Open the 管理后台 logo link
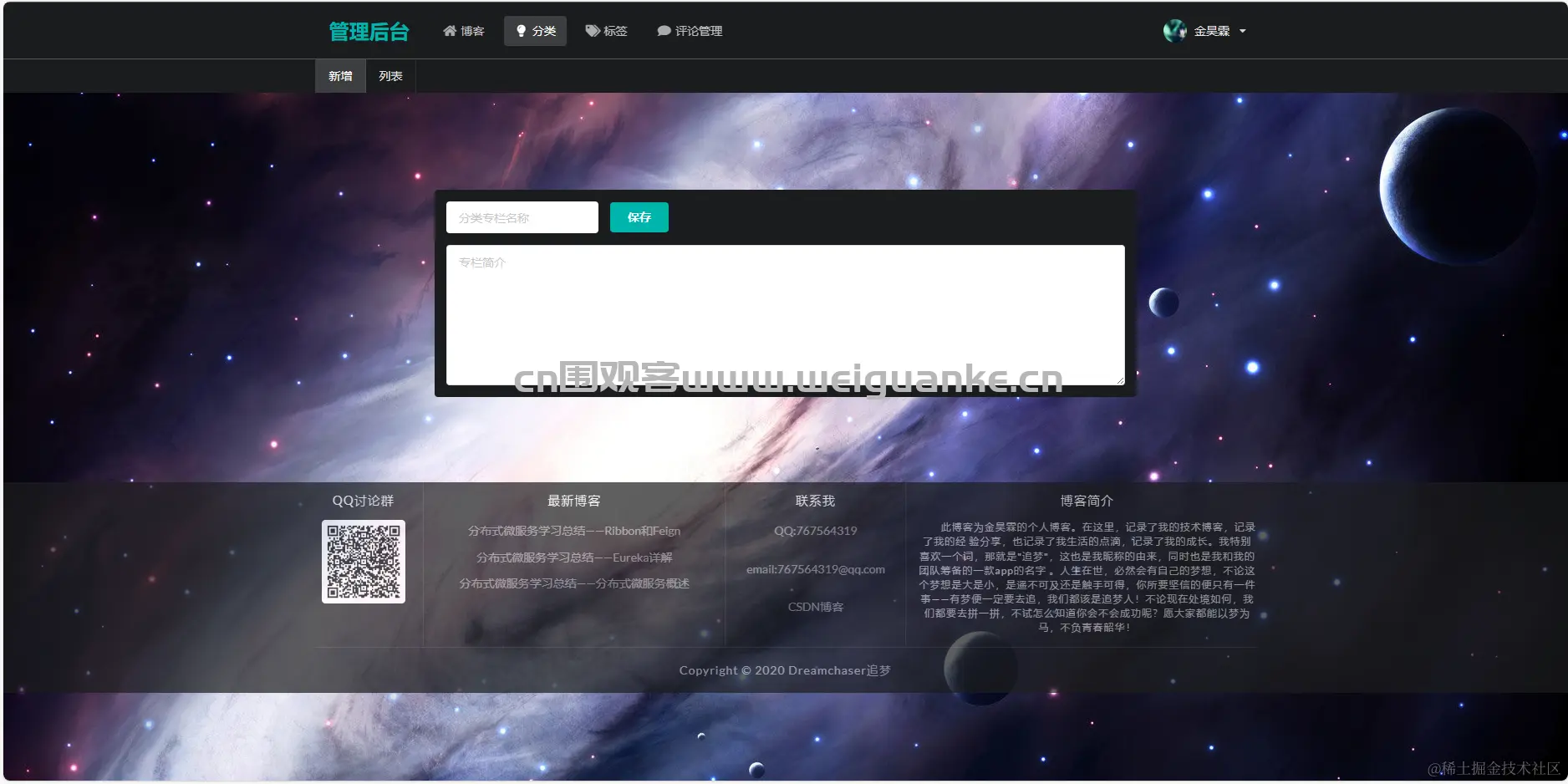The image size is (1568, 784). (x=369, y=31)
